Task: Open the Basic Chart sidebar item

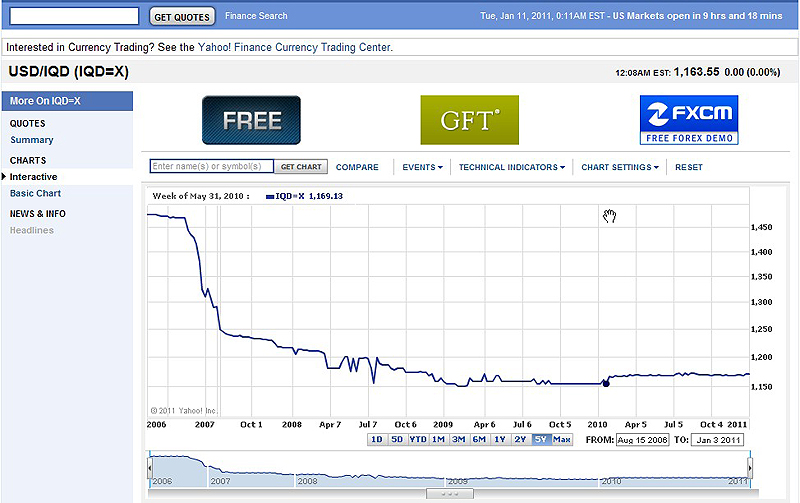Action: (x=35, y=193)
